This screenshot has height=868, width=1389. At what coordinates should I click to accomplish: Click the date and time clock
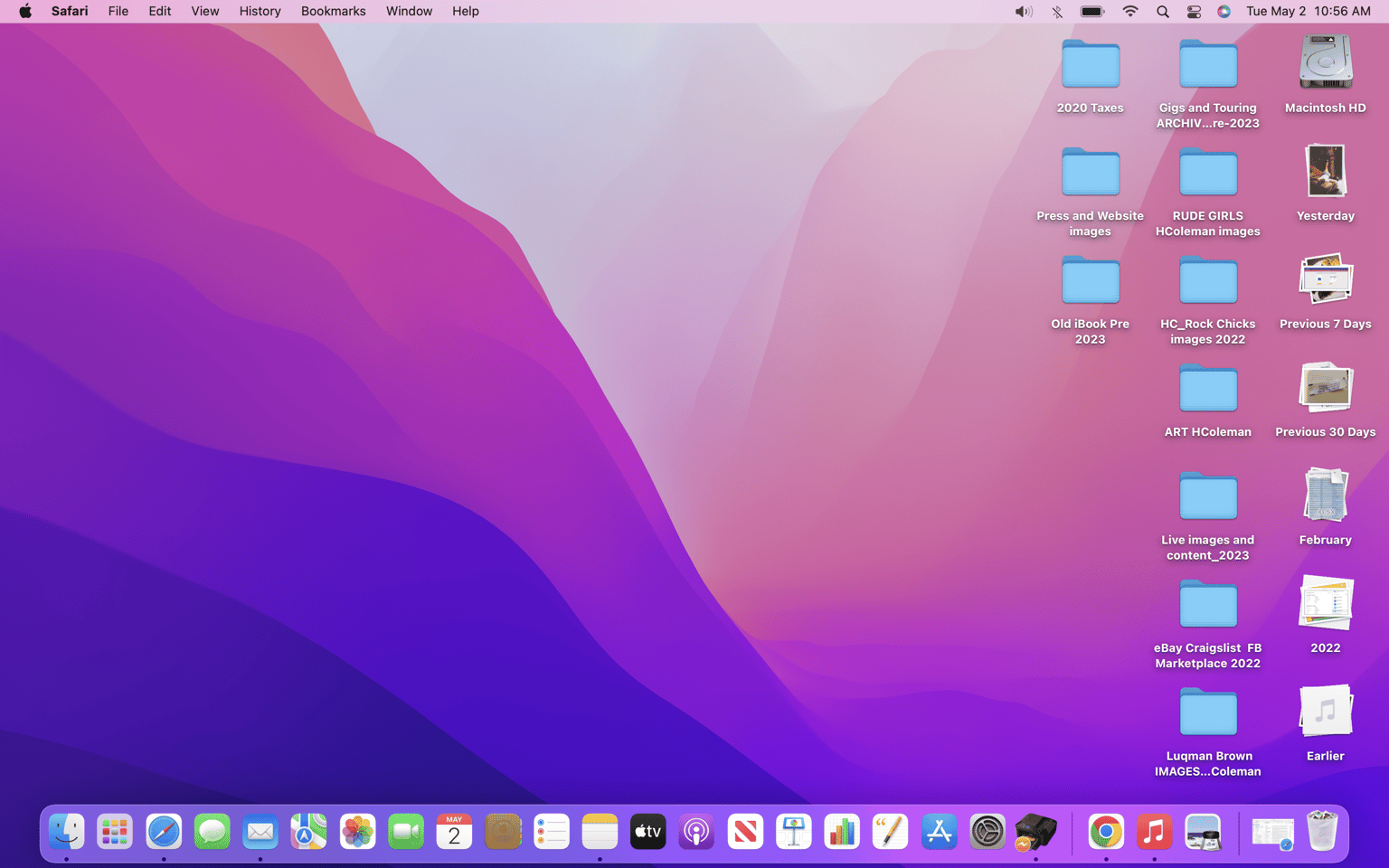pyautogui.click(x=1309, y=11)
